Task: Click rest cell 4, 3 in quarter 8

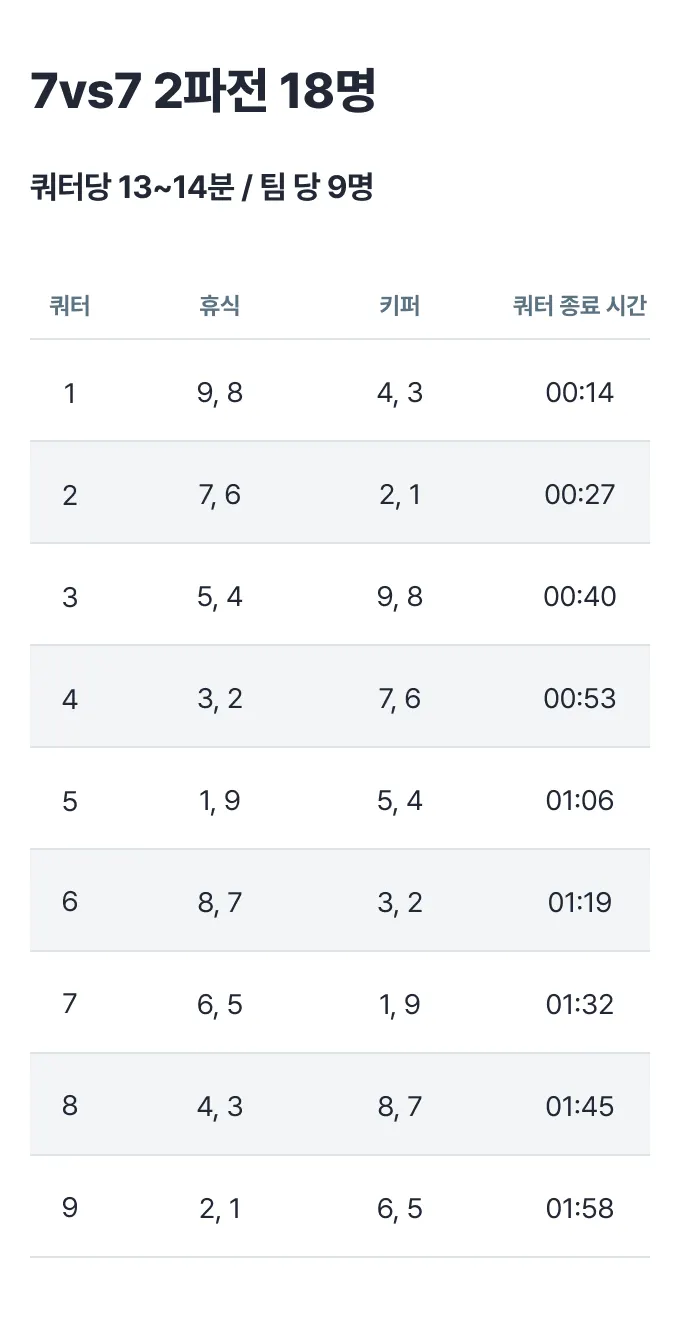Action: click(220, 1107)
